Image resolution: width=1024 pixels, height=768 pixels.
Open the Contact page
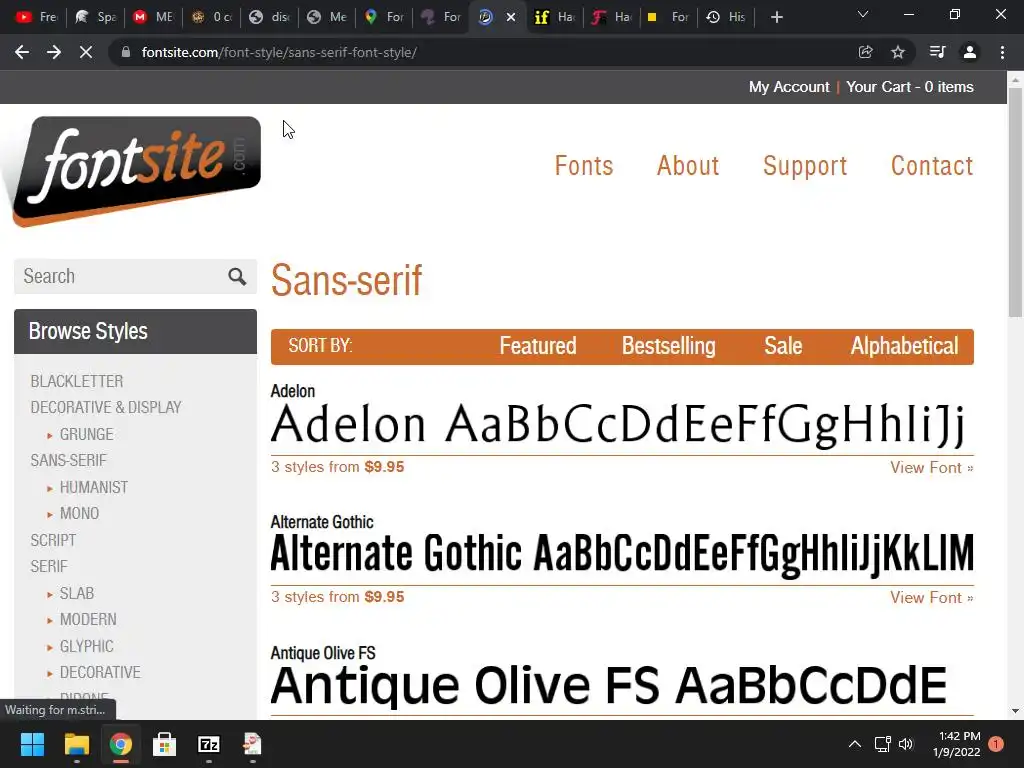(x=932, y=166)
